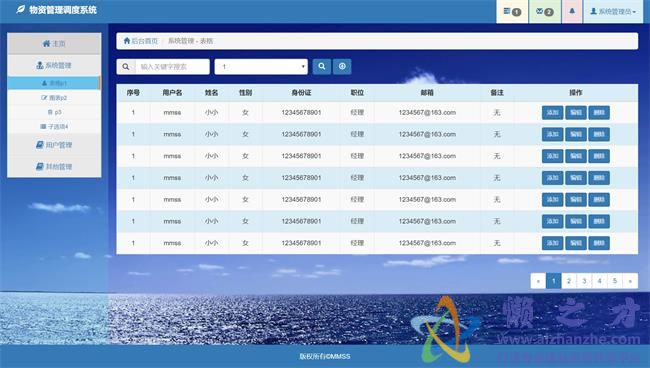Click the blue magnifier search button

(322, 66)
